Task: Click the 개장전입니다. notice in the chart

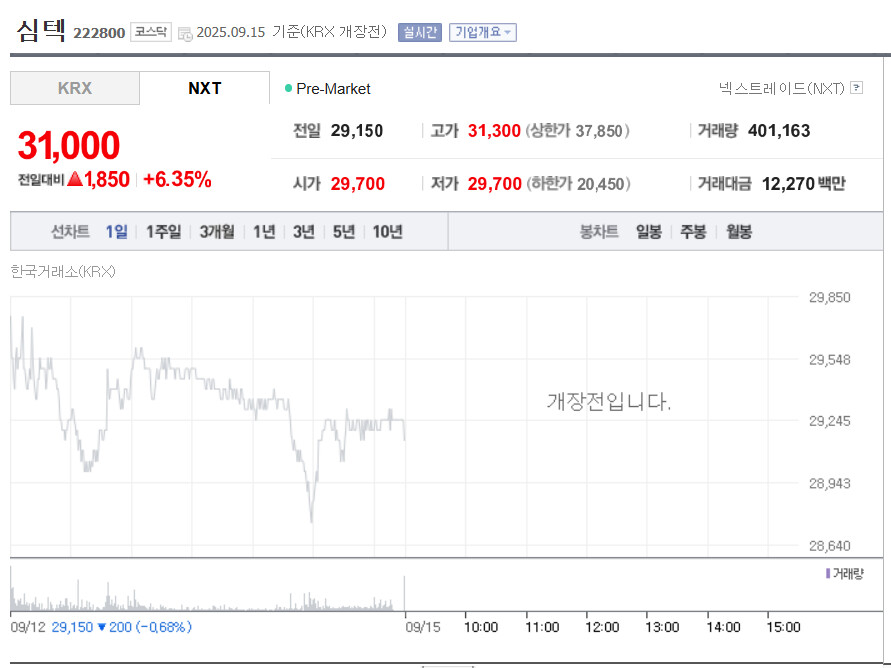Action: click(x=609, y=402)
